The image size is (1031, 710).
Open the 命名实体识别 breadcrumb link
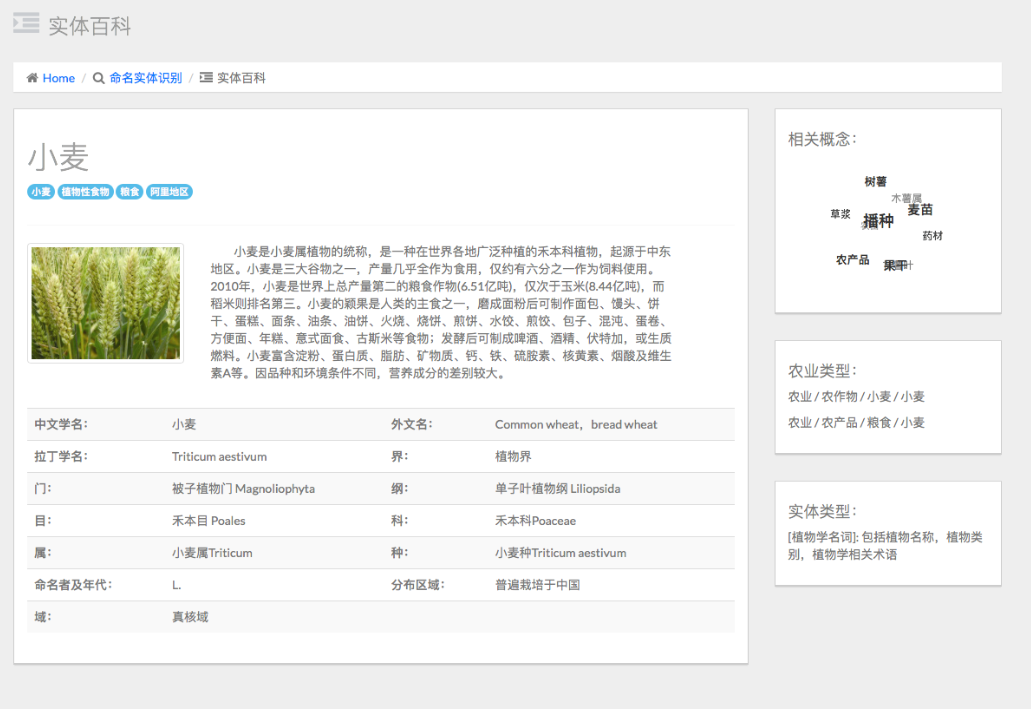(145, 77)
